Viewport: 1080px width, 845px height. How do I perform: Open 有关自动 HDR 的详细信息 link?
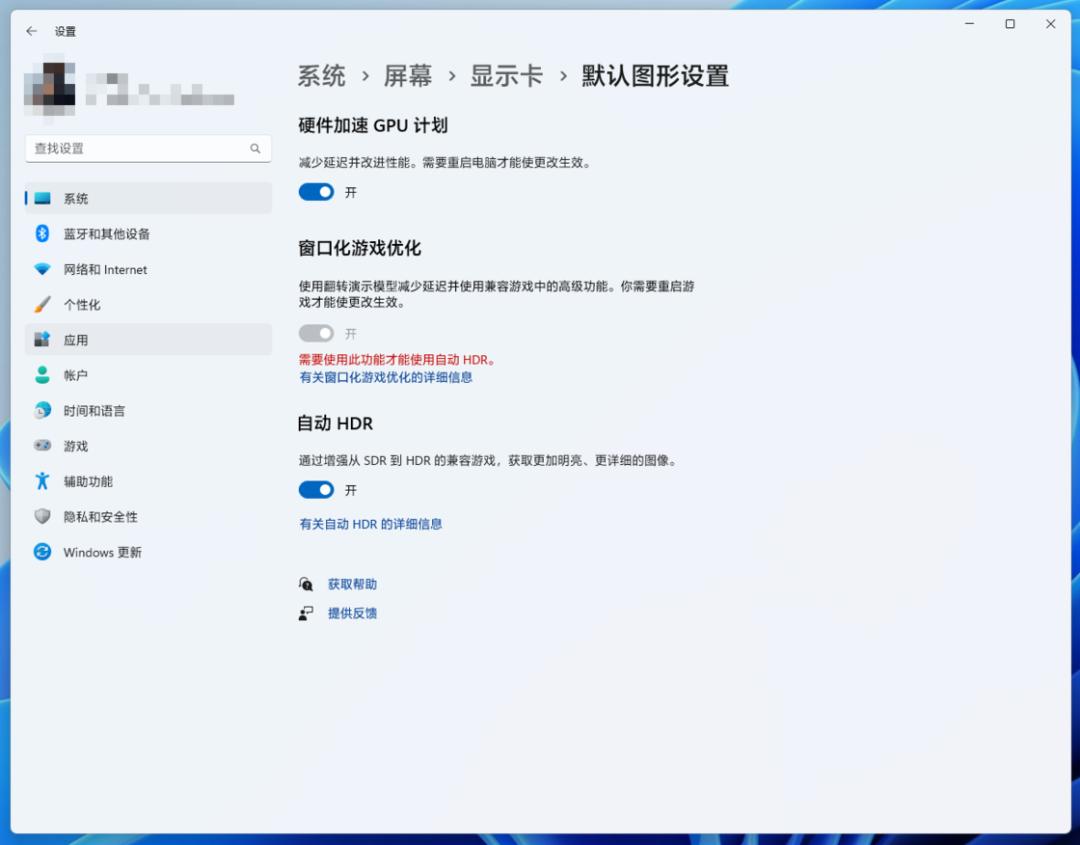371,524
